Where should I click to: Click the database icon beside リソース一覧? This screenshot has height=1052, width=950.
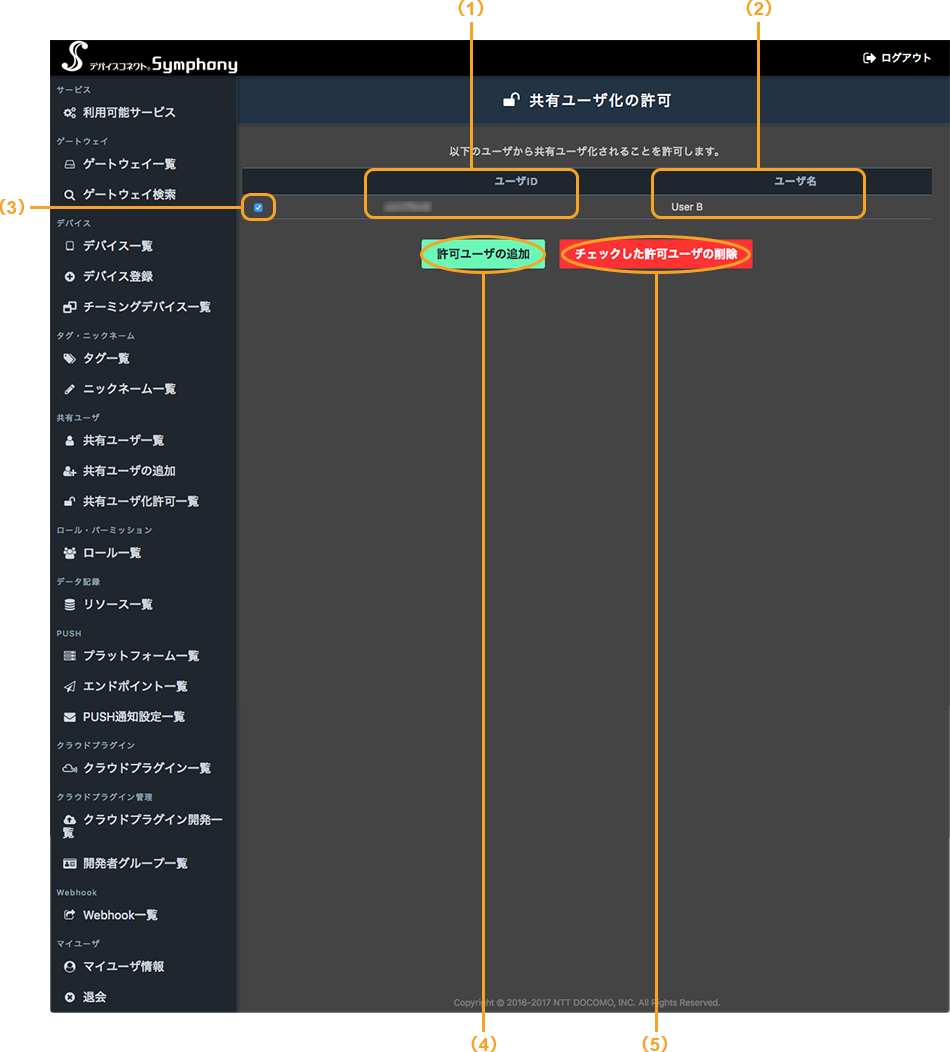coord(69,604)
